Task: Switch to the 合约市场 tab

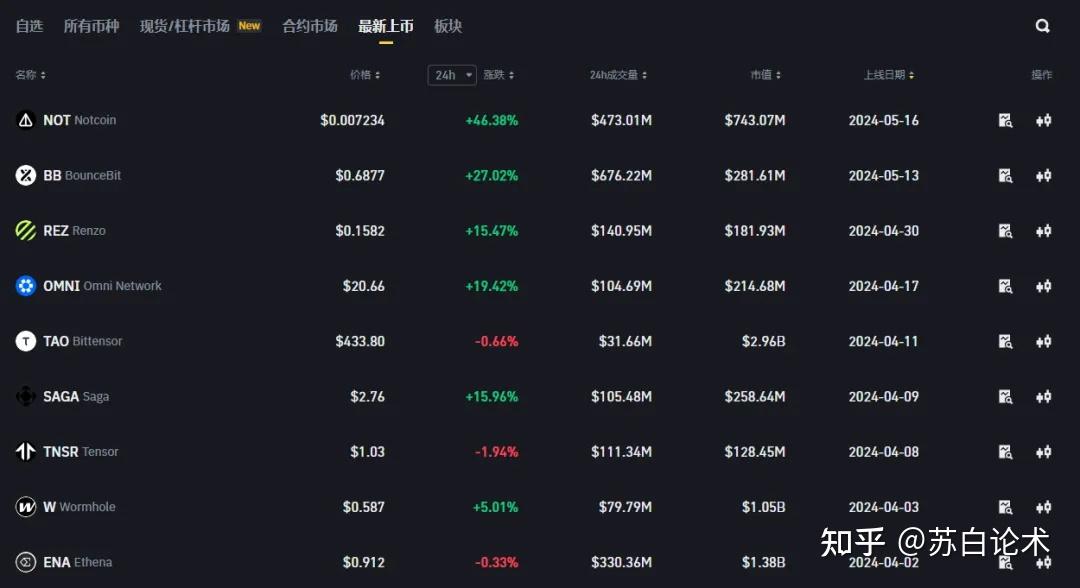Action: point(310,26)
